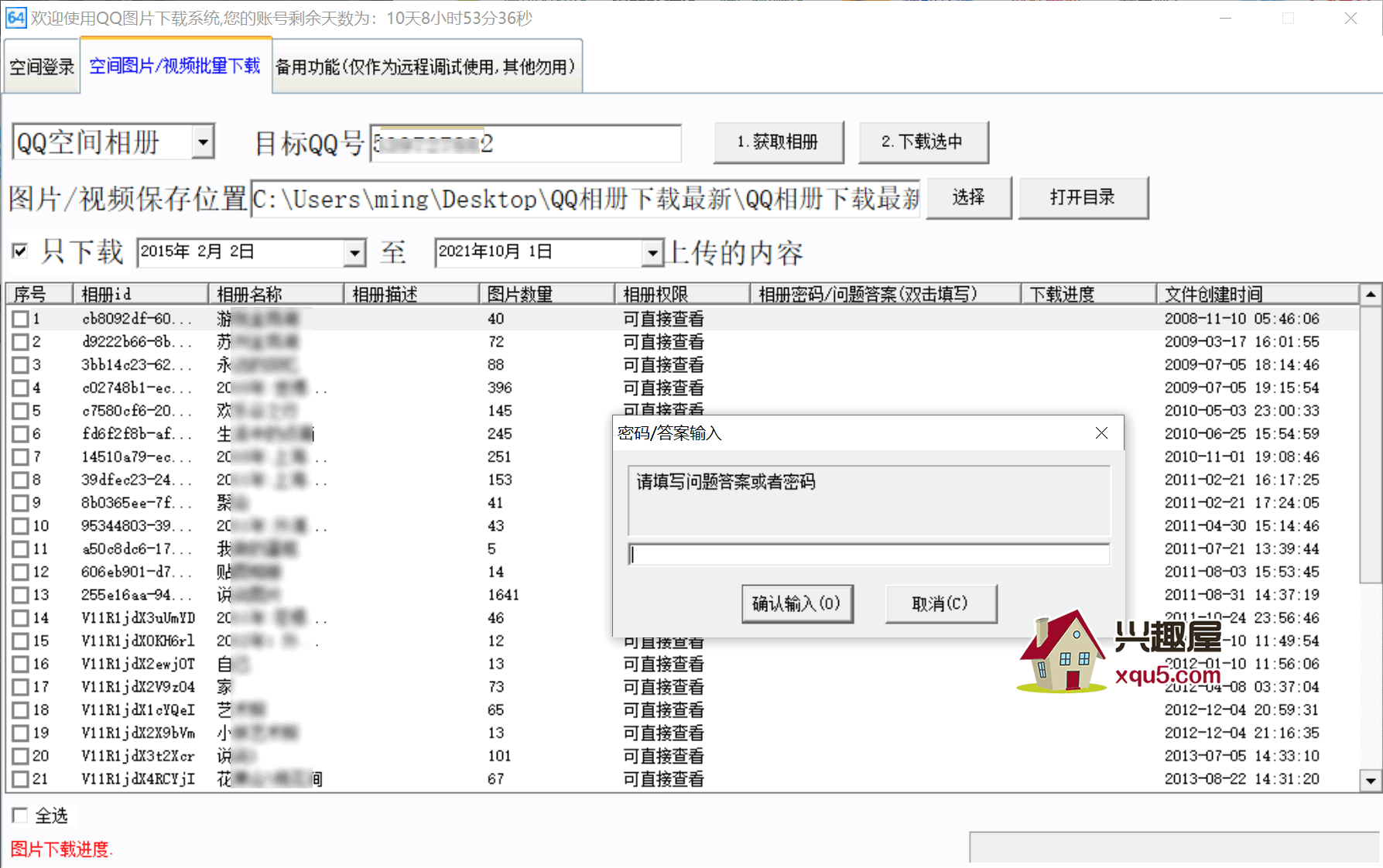Click the 取消(C) button

click(x=940, y=603)
